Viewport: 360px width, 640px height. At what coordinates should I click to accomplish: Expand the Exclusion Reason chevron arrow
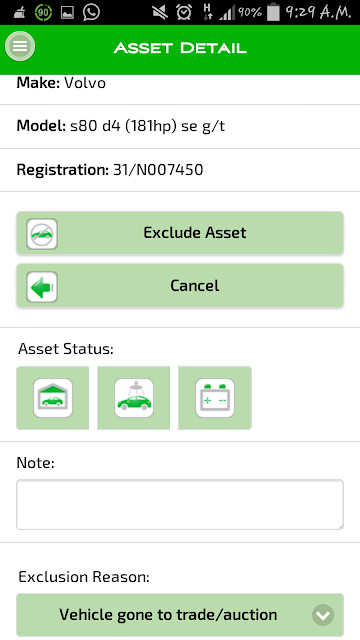(323, 615)
